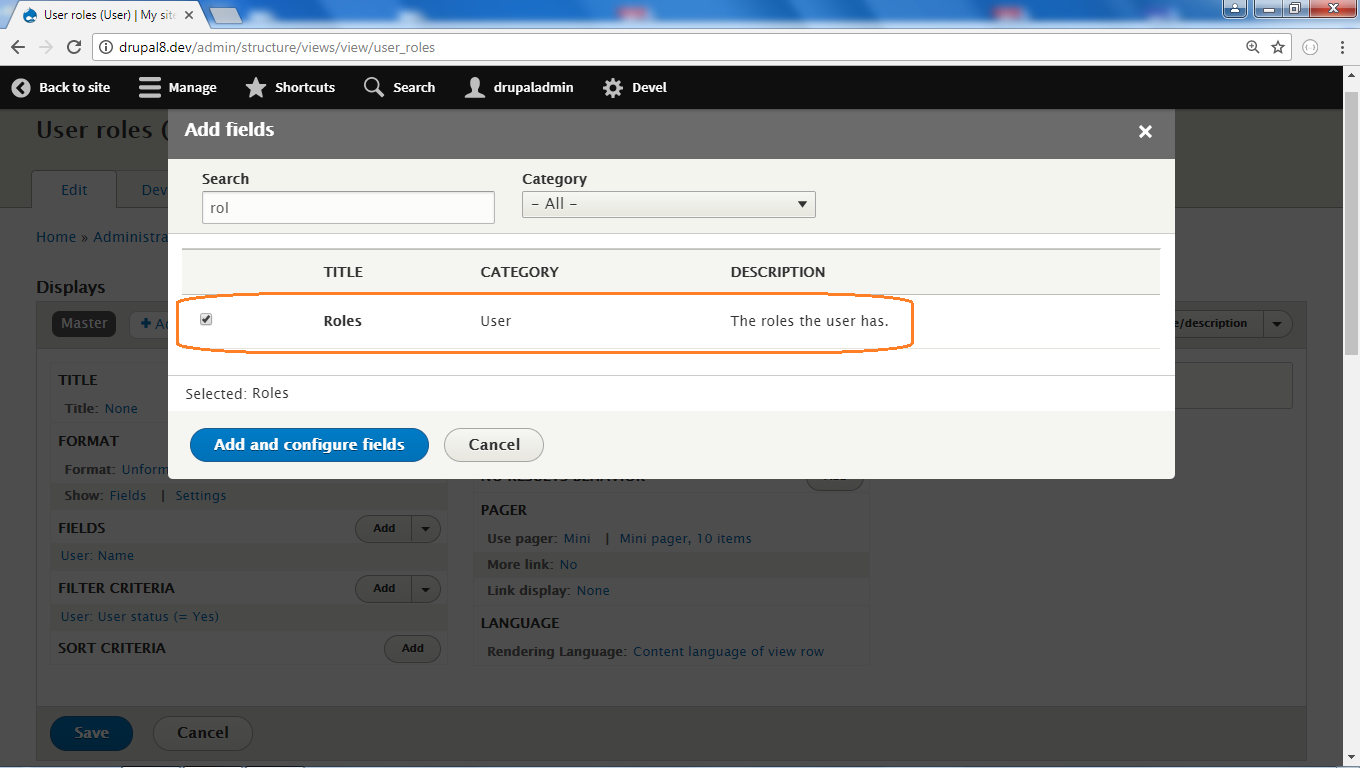This screenshot has height=768, width=1360.
Task: Select the Master display
Action: 84,323
